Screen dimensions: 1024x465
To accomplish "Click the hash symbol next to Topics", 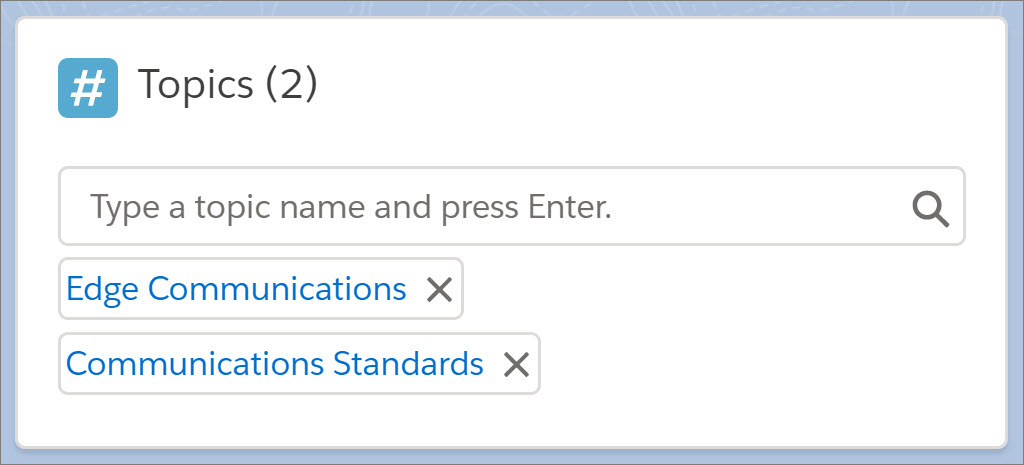I will (88, 88).
